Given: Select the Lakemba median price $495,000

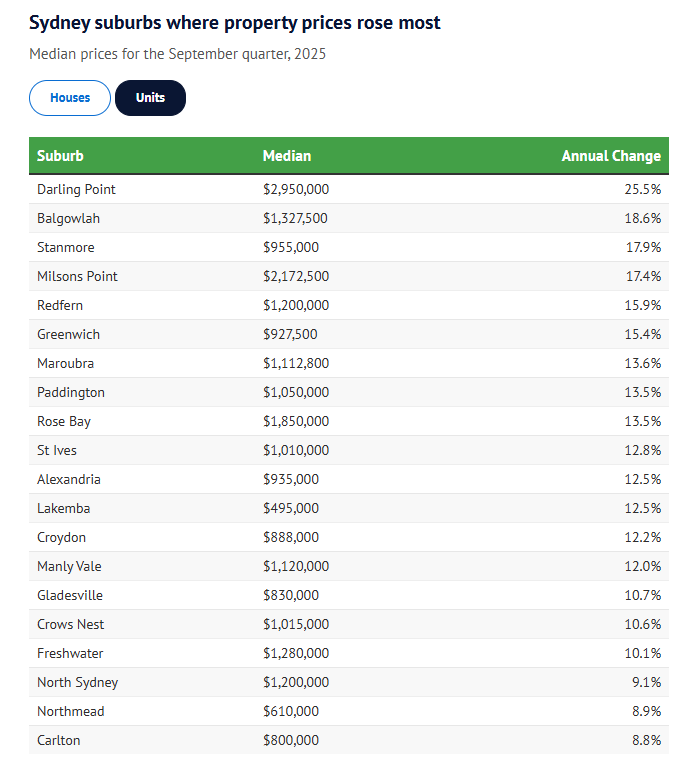Looking at the screenshot, I should 291,508.
